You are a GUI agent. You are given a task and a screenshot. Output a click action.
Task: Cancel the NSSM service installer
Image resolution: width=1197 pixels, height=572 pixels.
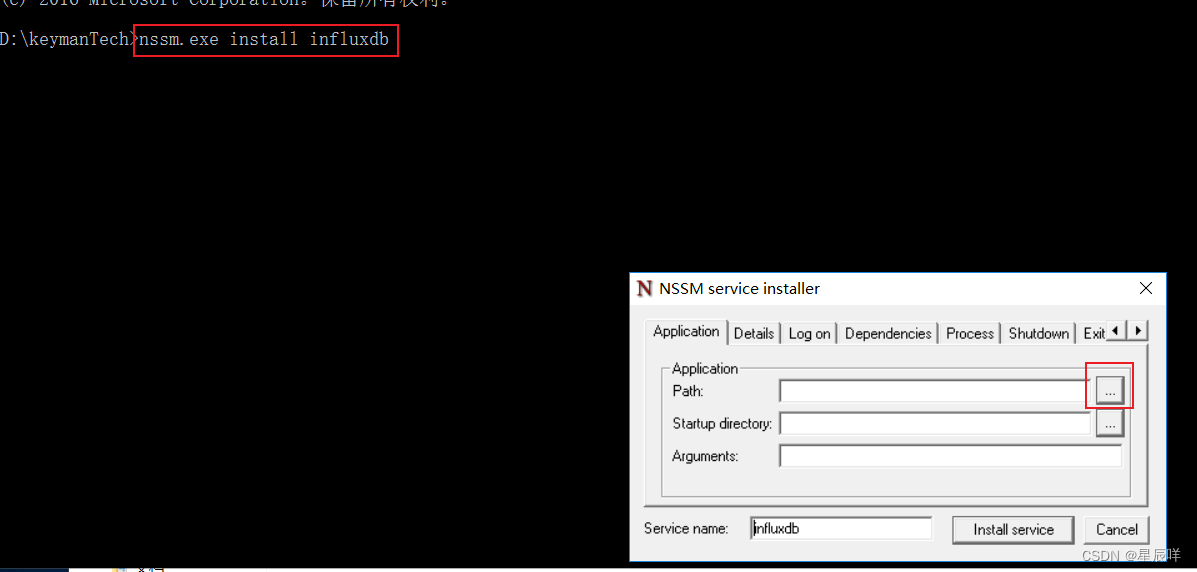(x=1117, y=530)
